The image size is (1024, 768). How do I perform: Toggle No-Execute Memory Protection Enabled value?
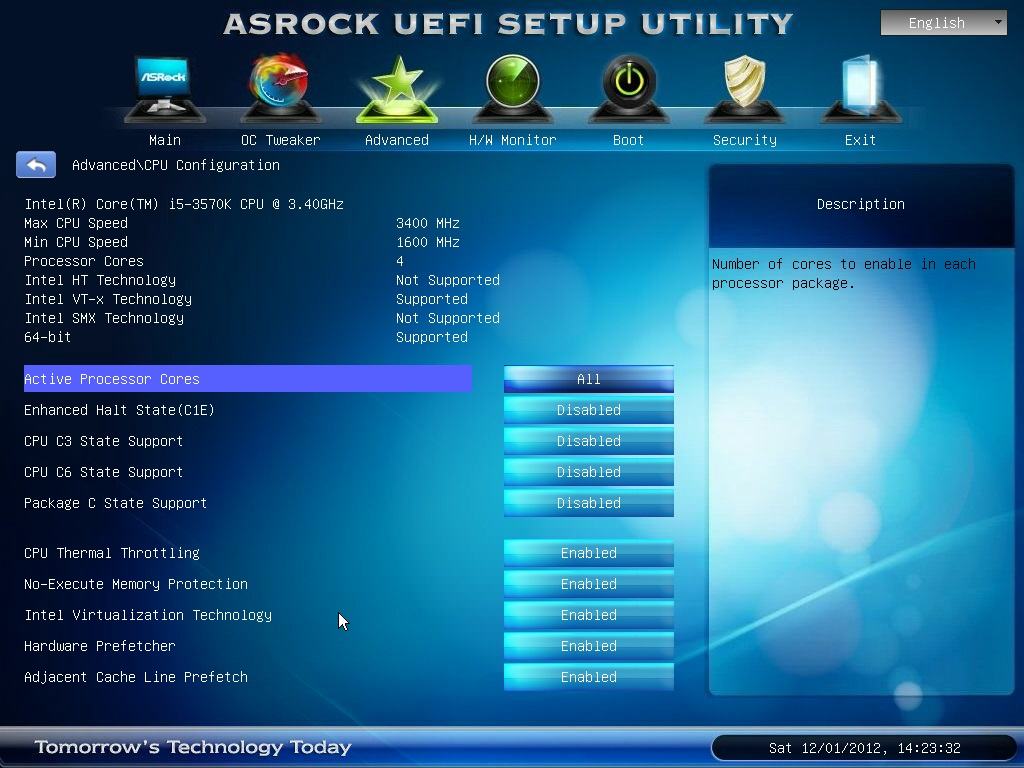tap(588, 584)
